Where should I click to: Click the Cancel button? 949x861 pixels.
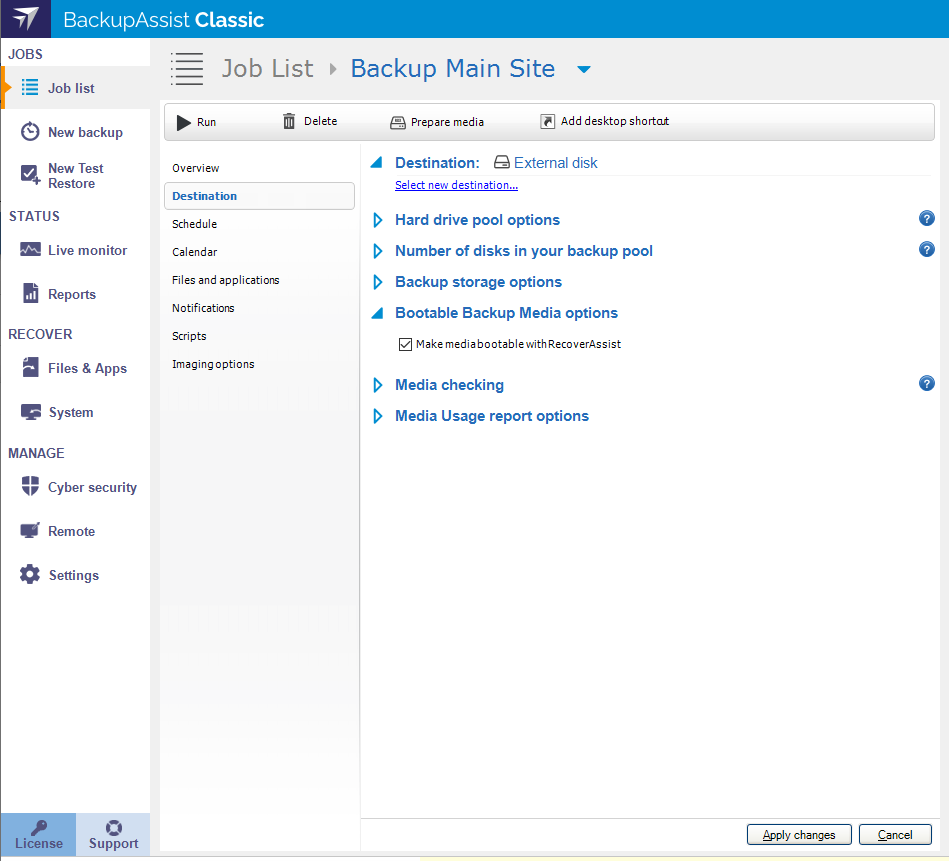tap(894, 834)
